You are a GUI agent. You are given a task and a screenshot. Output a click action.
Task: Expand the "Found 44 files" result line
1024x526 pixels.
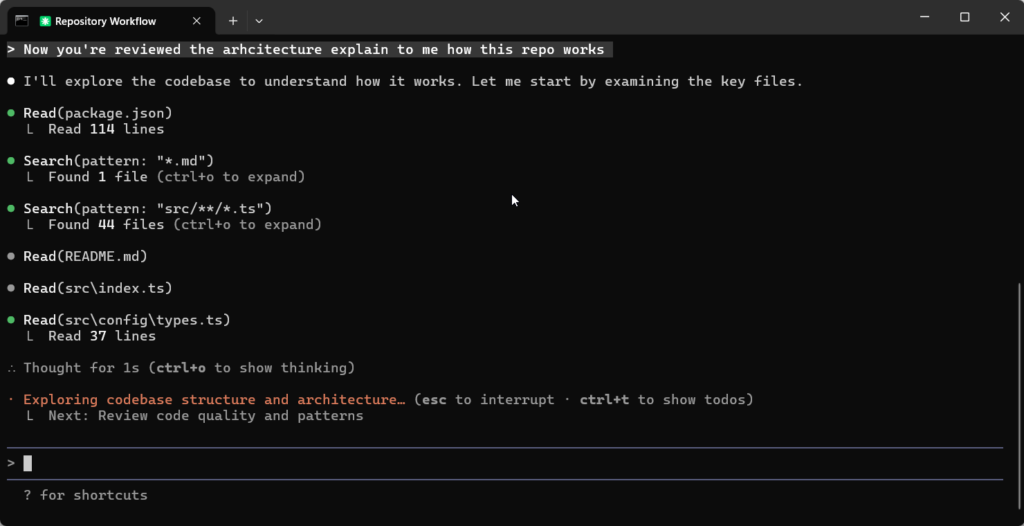tap(184, 225)
